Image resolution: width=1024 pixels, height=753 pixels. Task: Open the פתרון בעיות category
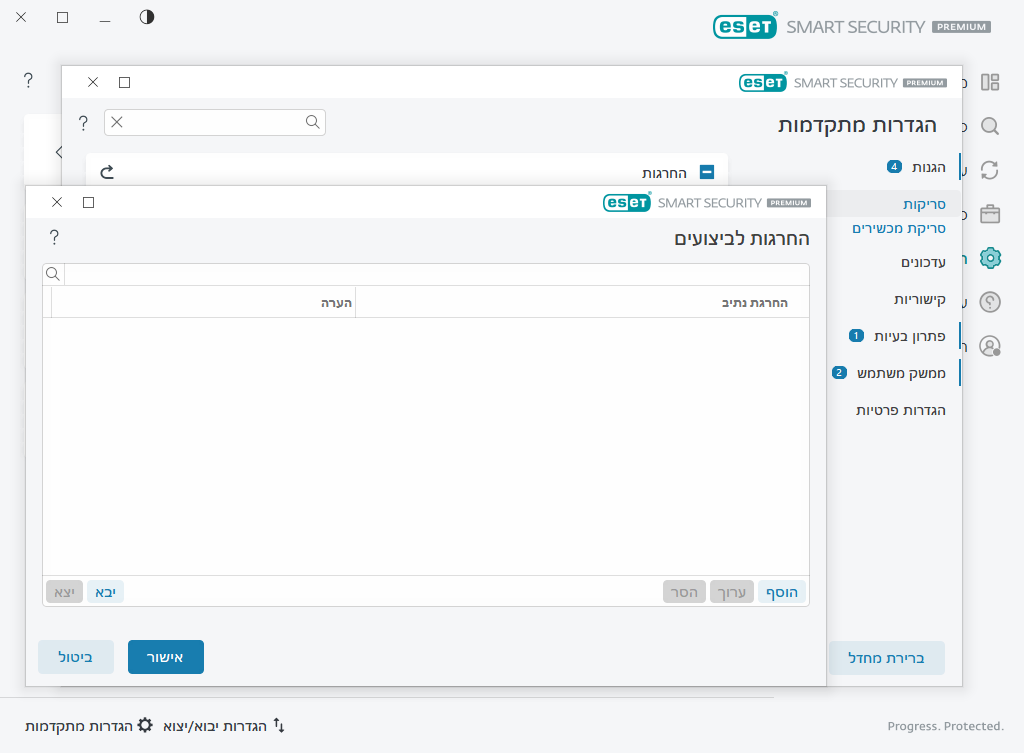click(x=910, y=336)
